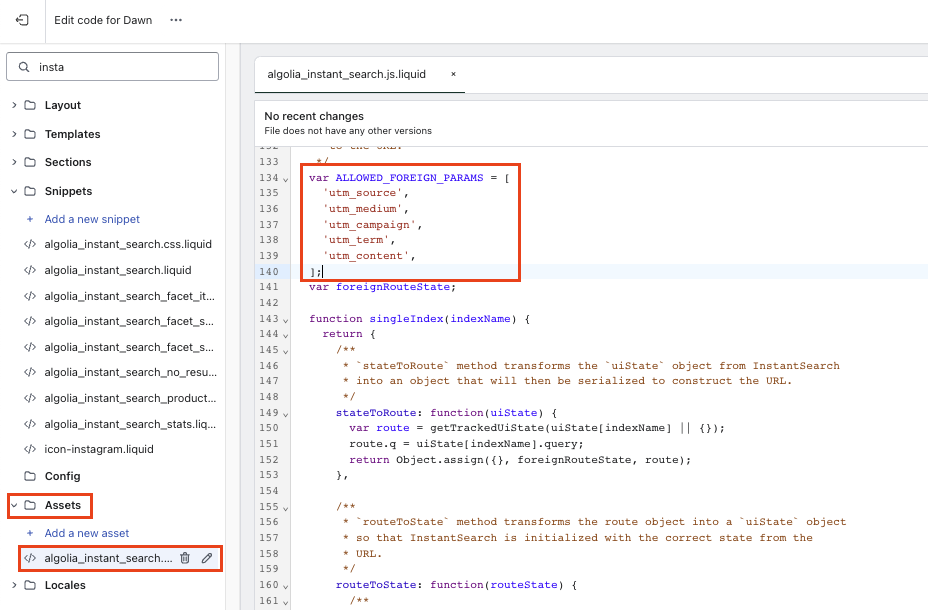Click the ALLOWED_FOREIGN_PARAMS variable name

(x=410, y=177)
